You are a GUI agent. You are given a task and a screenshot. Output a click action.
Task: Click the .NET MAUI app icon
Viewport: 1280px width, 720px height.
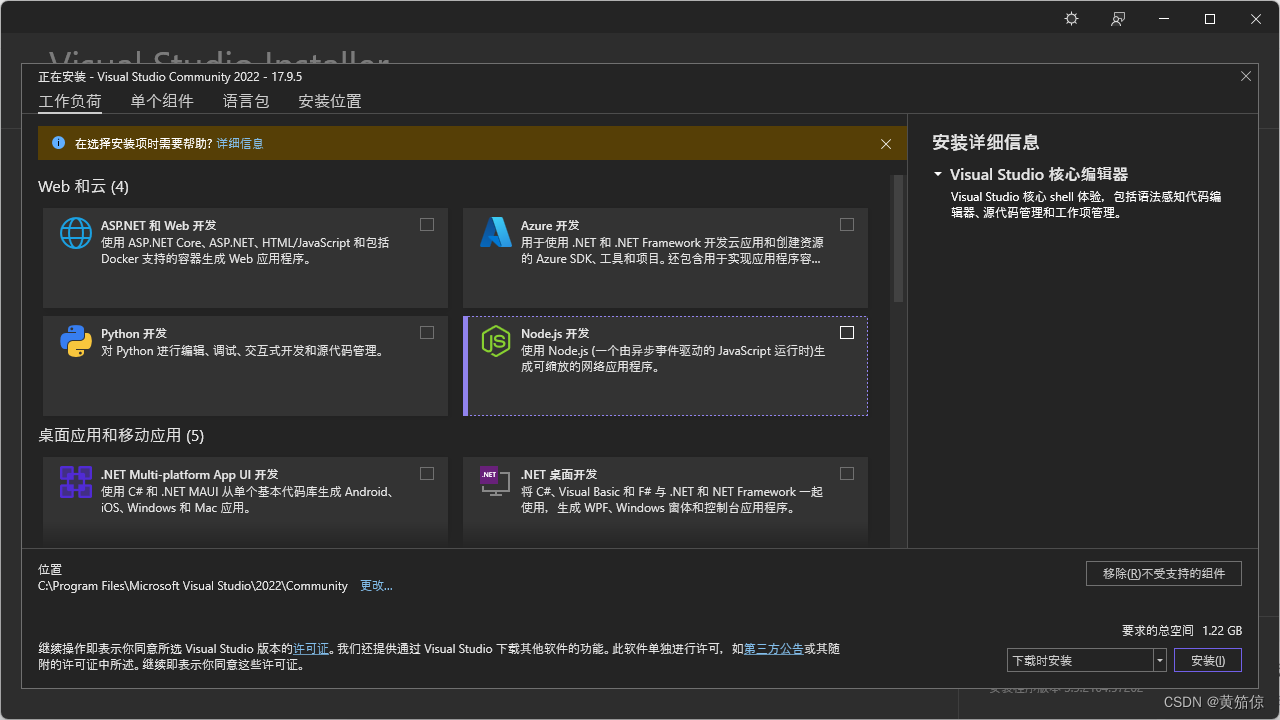pos(76,482)
